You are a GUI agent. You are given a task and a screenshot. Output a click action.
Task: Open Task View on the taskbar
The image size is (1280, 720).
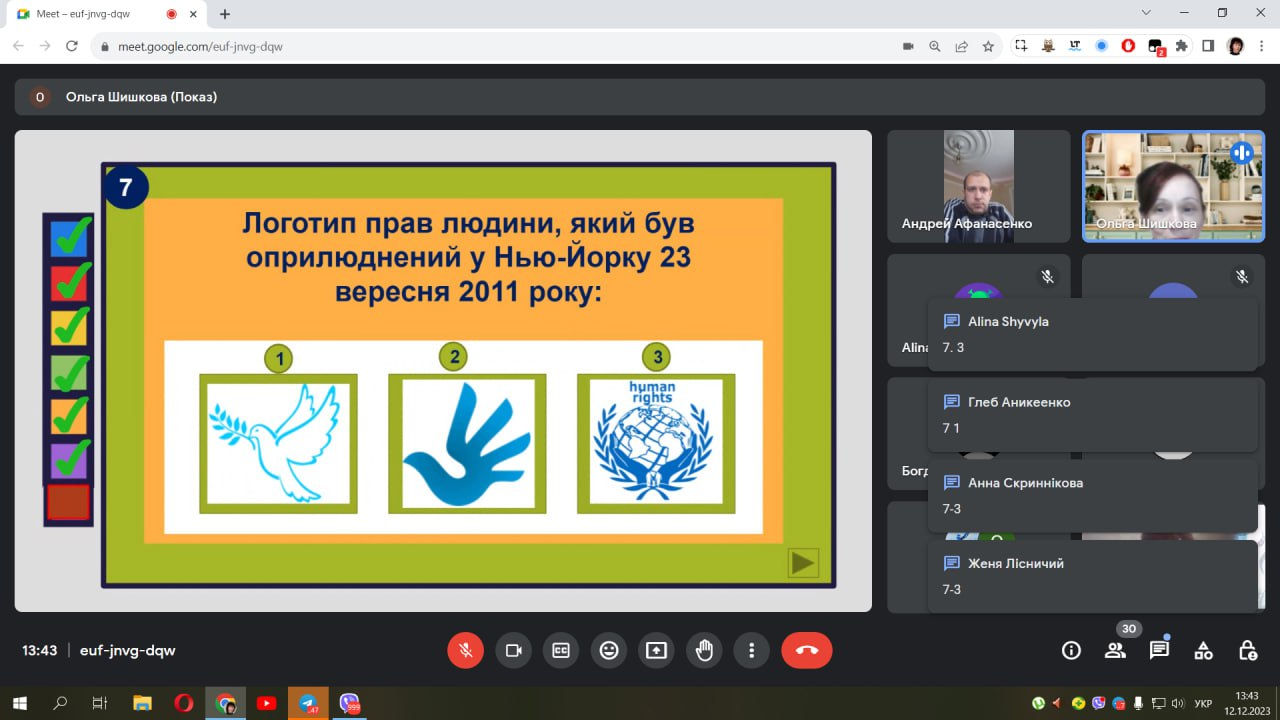100,703
